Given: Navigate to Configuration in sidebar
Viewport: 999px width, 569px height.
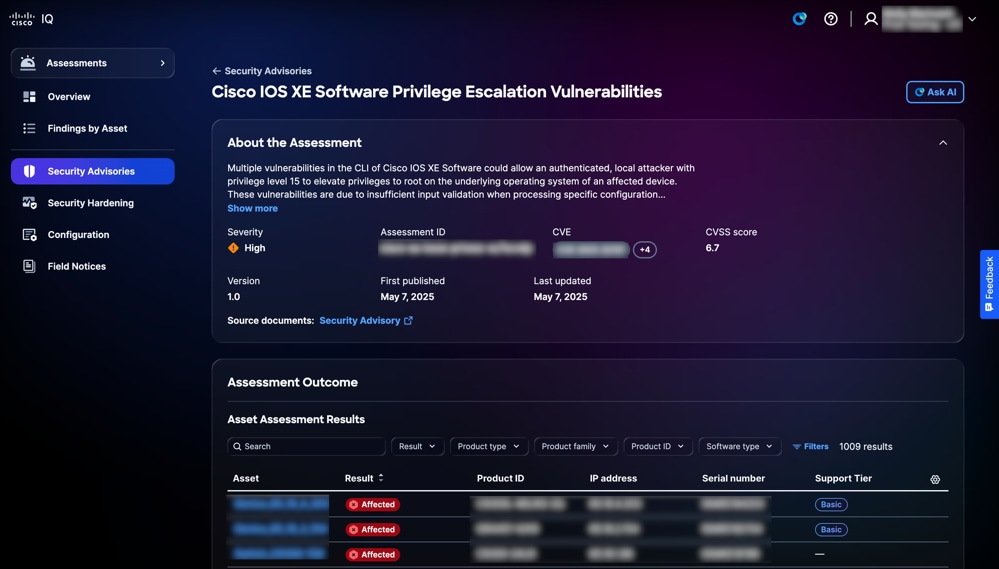Looking at the screenshot, I should (x=78, y=235).
